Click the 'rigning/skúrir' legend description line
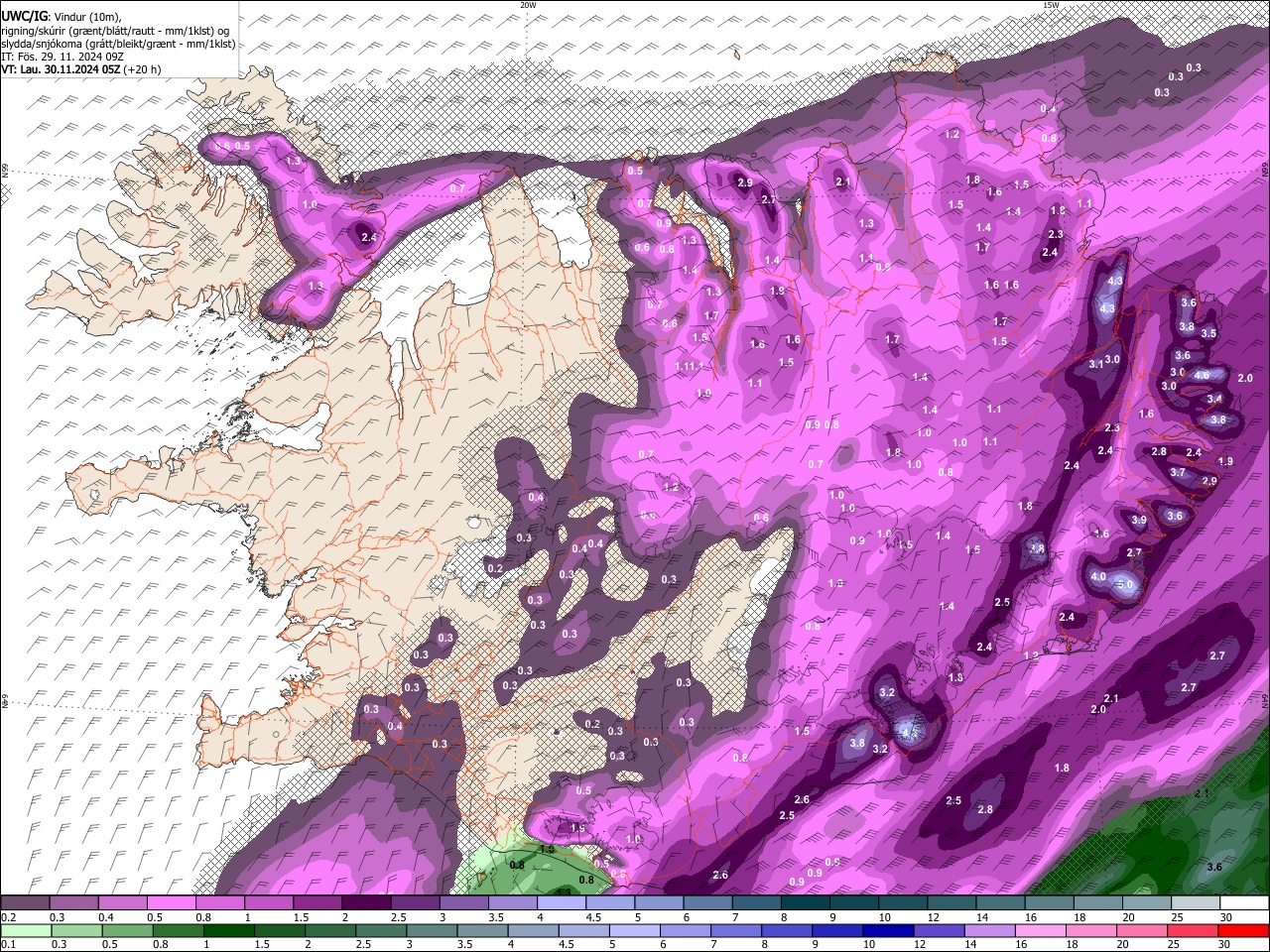This screenshot has width=1270, height=952. coord(115,31)
